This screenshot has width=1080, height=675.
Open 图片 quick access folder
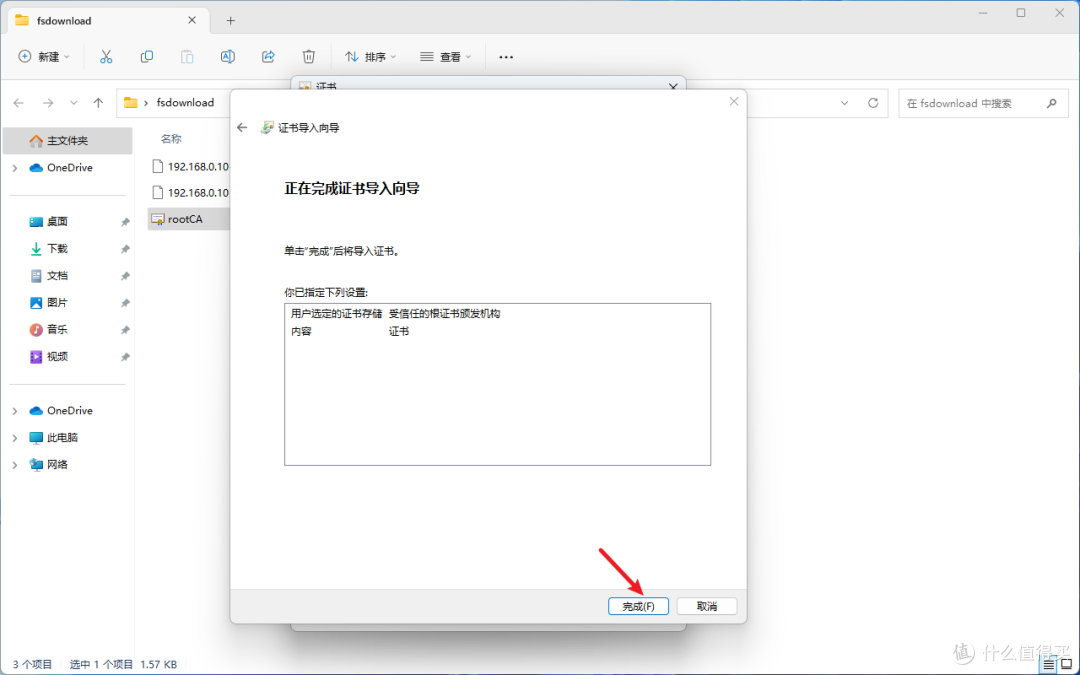pyautogui.click(x=57, y=302)
